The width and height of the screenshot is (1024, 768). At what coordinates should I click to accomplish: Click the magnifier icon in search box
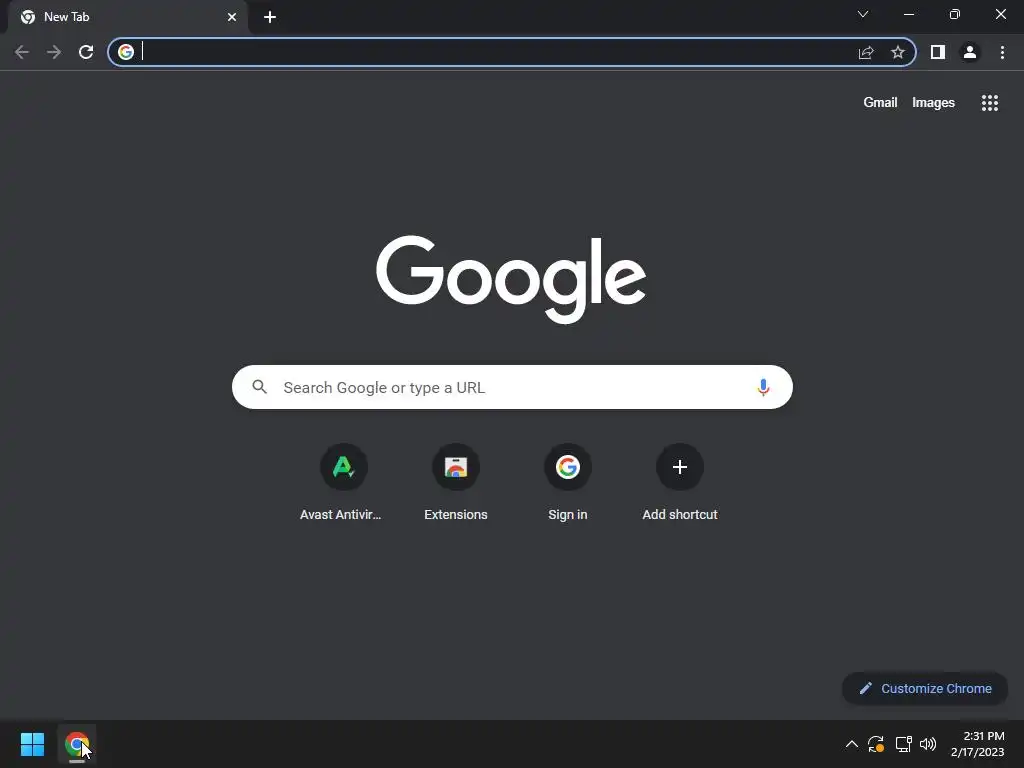pos(260,387)
